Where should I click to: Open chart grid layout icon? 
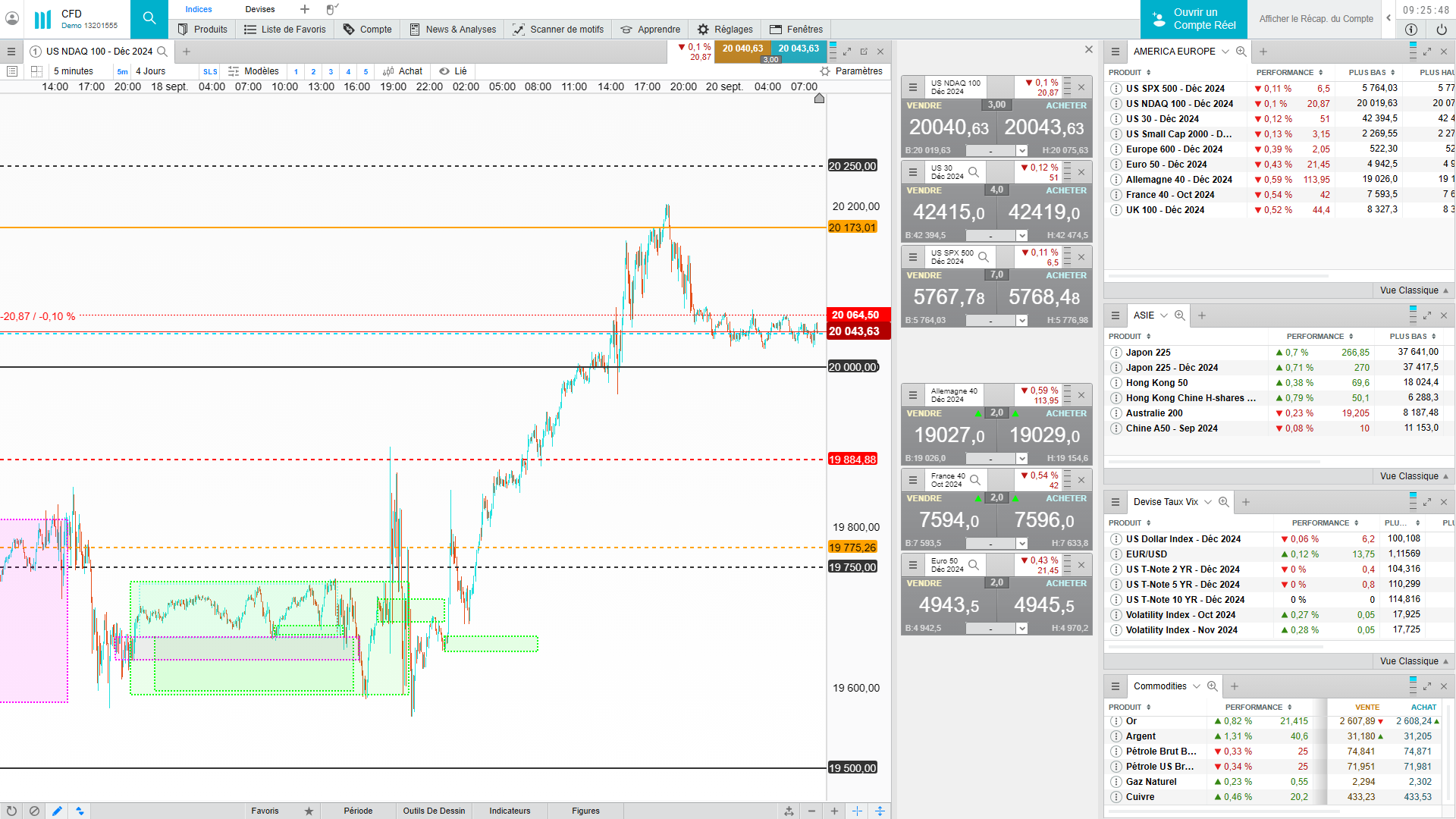(36, 71)
